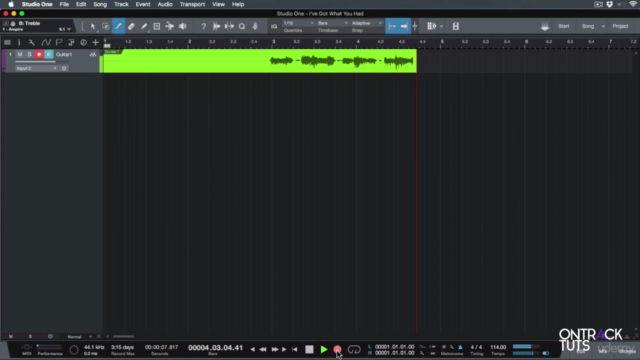
Task: Click bar 5 on the timeline ruler
Action: [442, 42]
